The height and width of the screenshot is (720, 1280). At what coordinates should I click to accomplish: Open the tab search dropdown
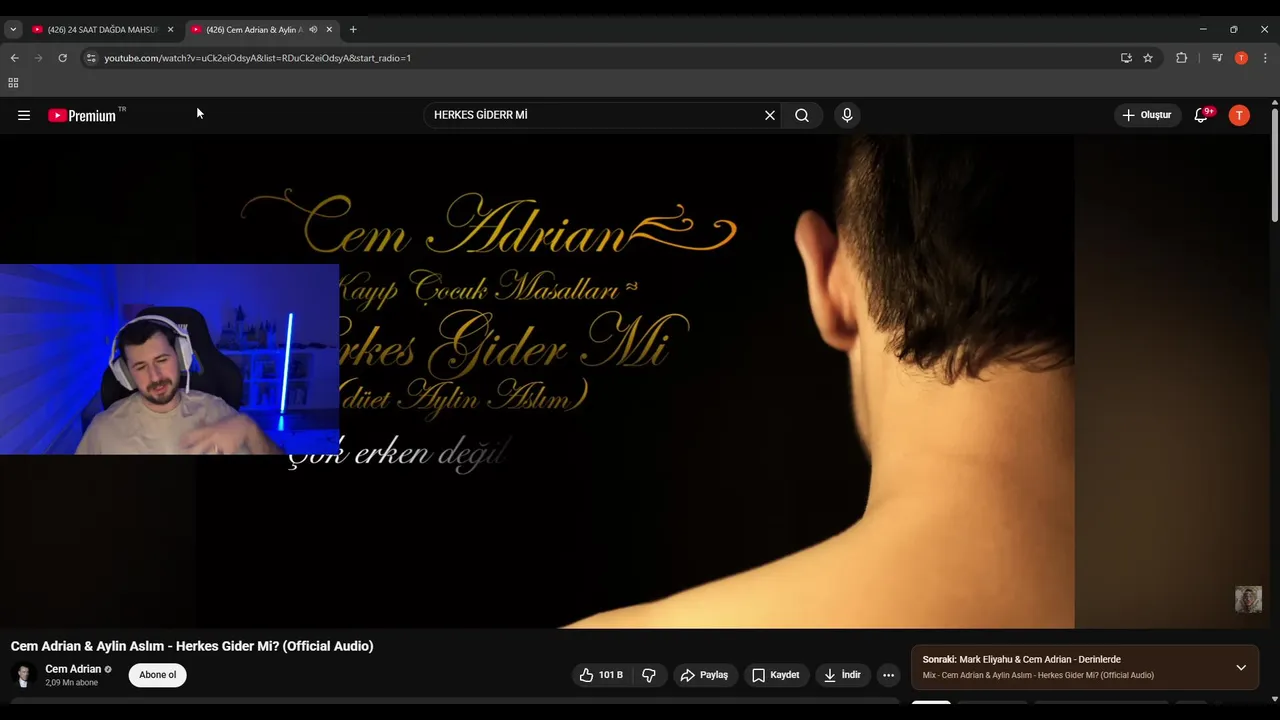click(x=13, y=30)
